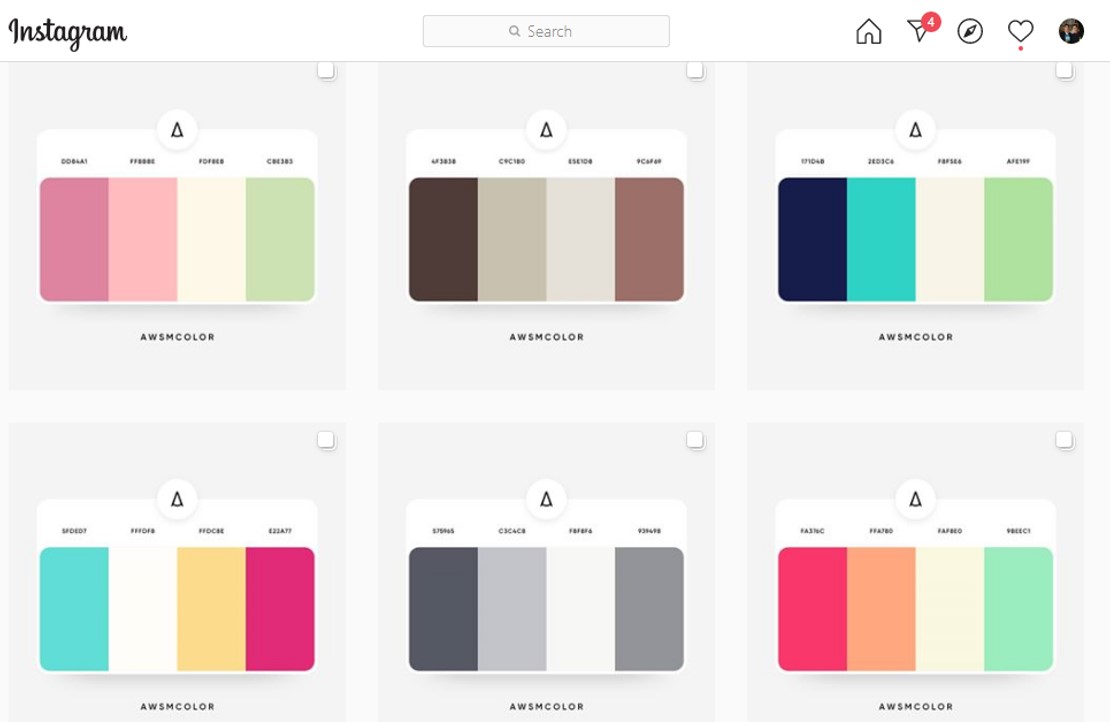Click the mauve-brown swatch in brown palette

pos(649,239)
